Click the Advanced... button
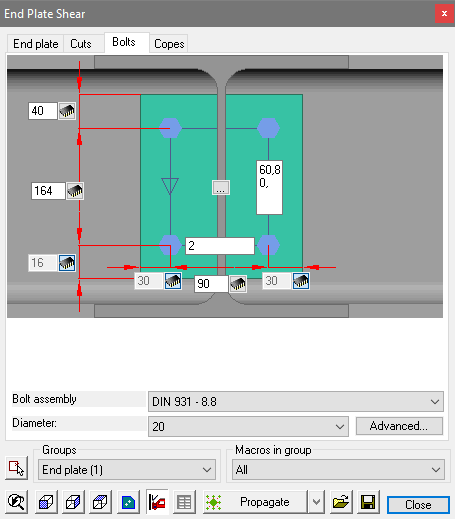This screenshot has height=519, width=455. point(399,426)
